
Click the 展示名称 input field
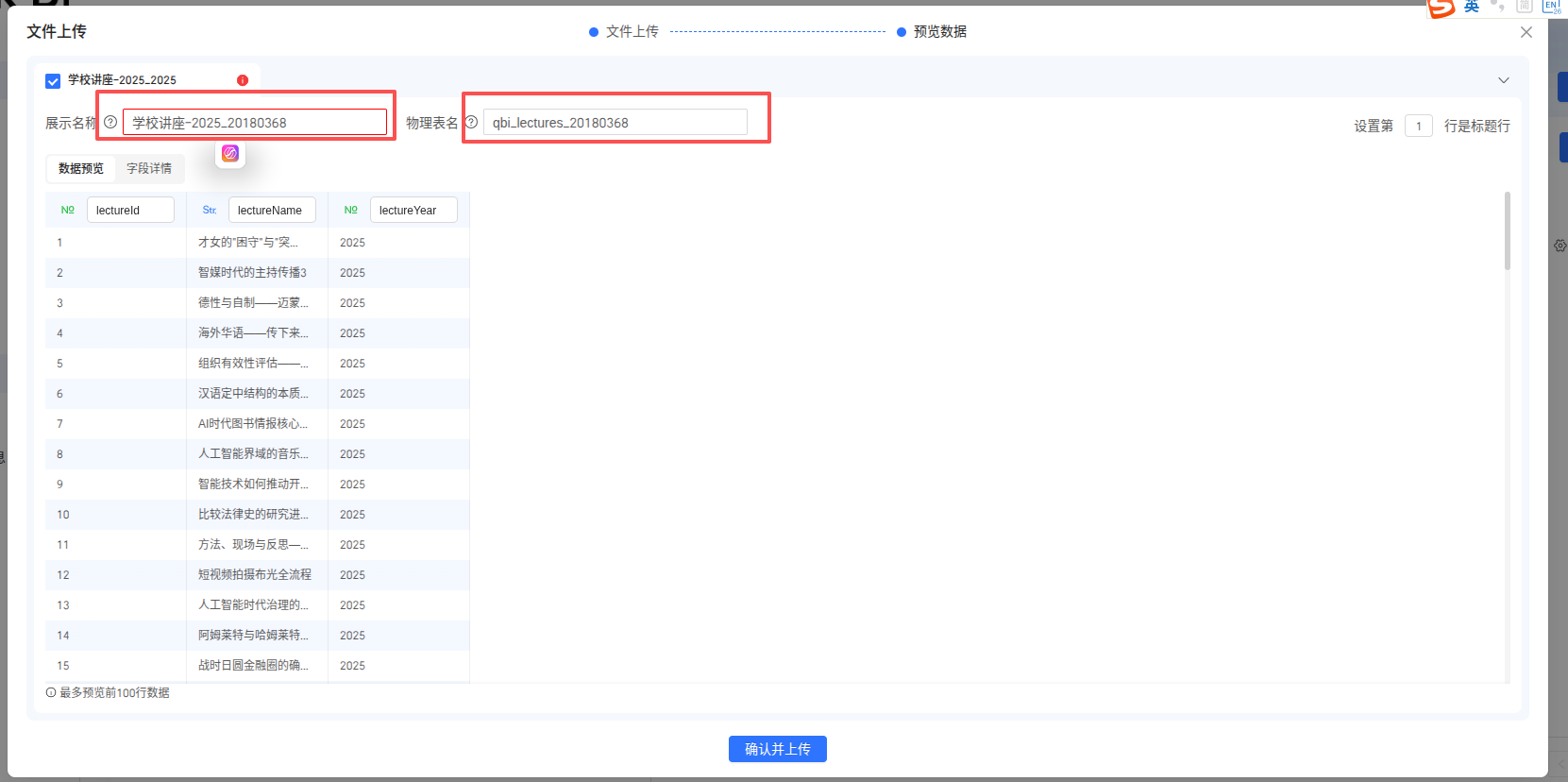coord(255,123)
